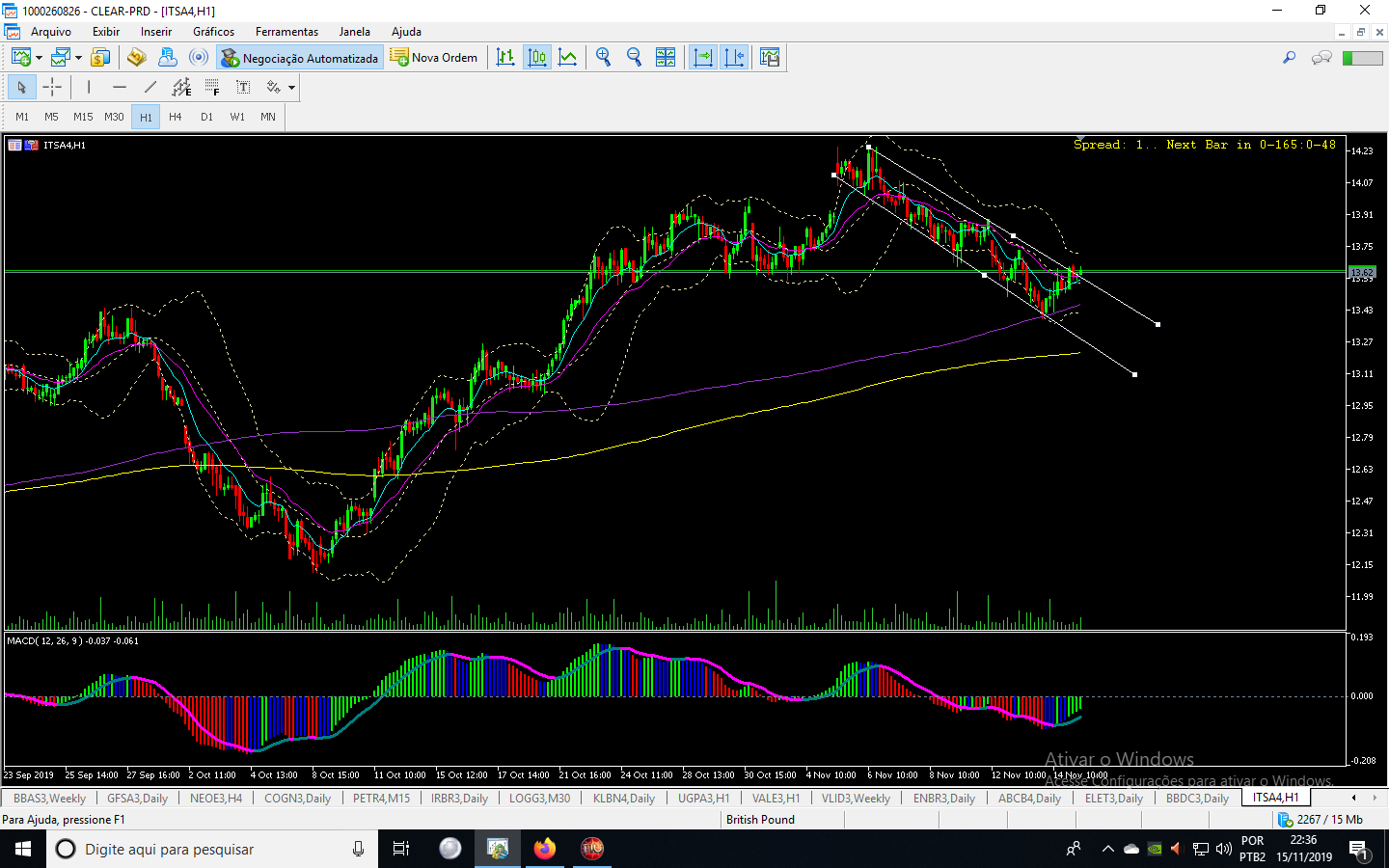Click the Nova Ordem button
The image size is (1389, 868).
(434, 58)
